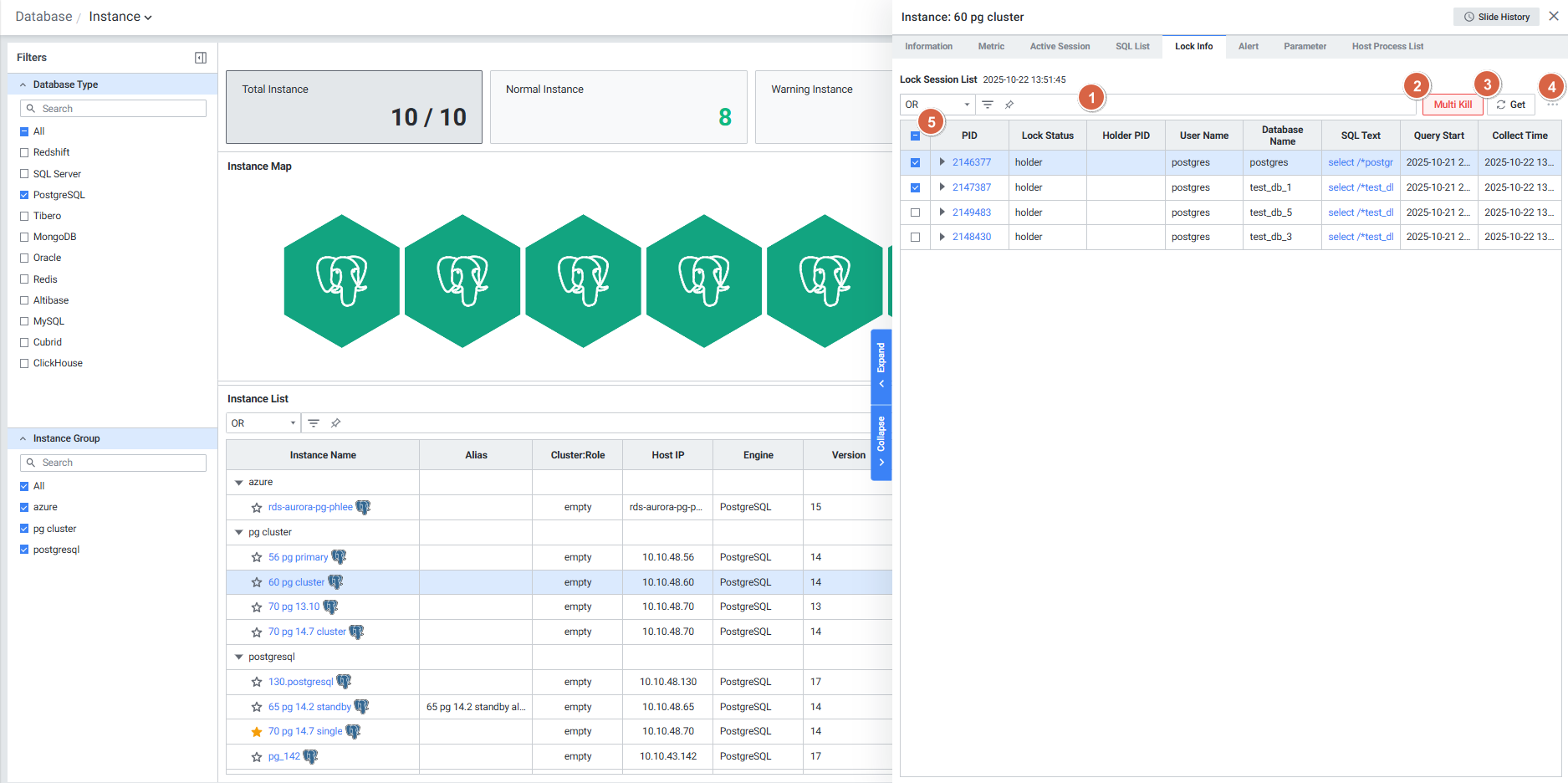Click the Database Type search field

point(114,109)
